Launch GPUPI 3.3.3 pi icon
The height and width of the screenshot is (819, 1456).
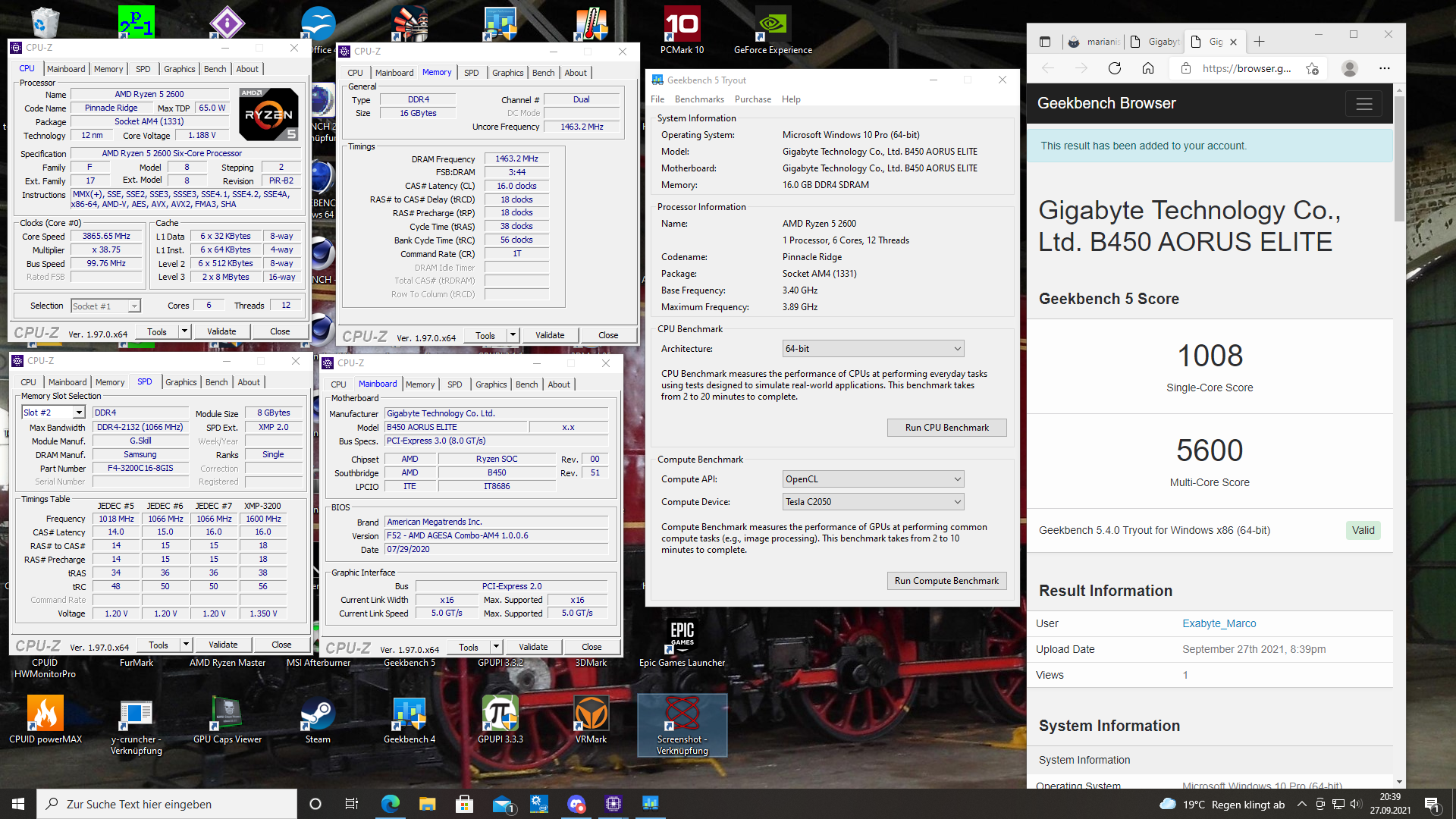500,720
